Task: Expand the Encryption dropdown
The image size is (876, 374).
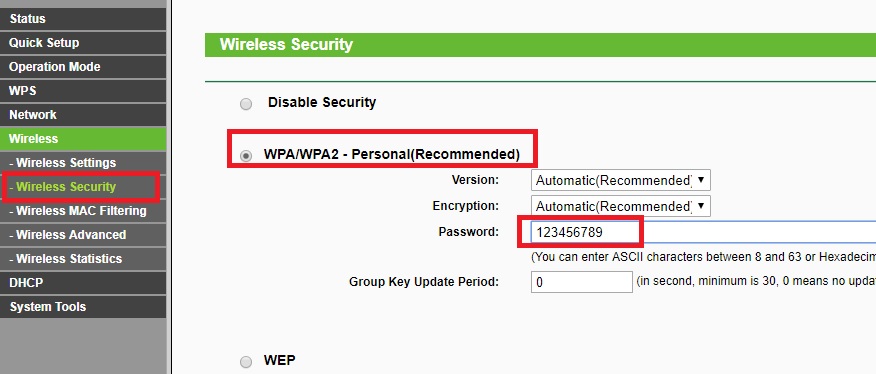Action: (621, 206)
